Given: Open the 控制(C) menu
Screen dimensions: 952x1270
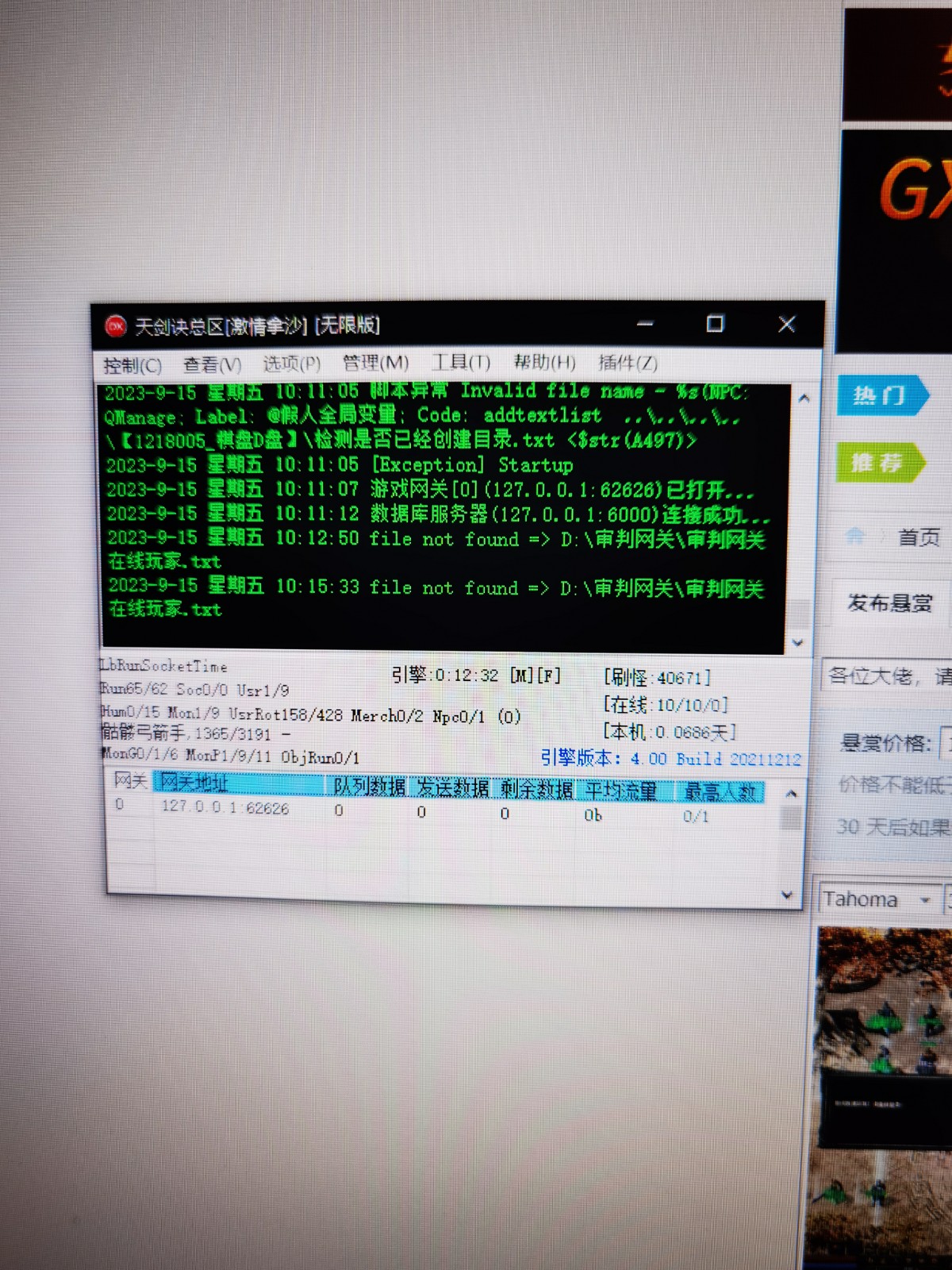Looking at the screenshot, I should pos(132,365).
